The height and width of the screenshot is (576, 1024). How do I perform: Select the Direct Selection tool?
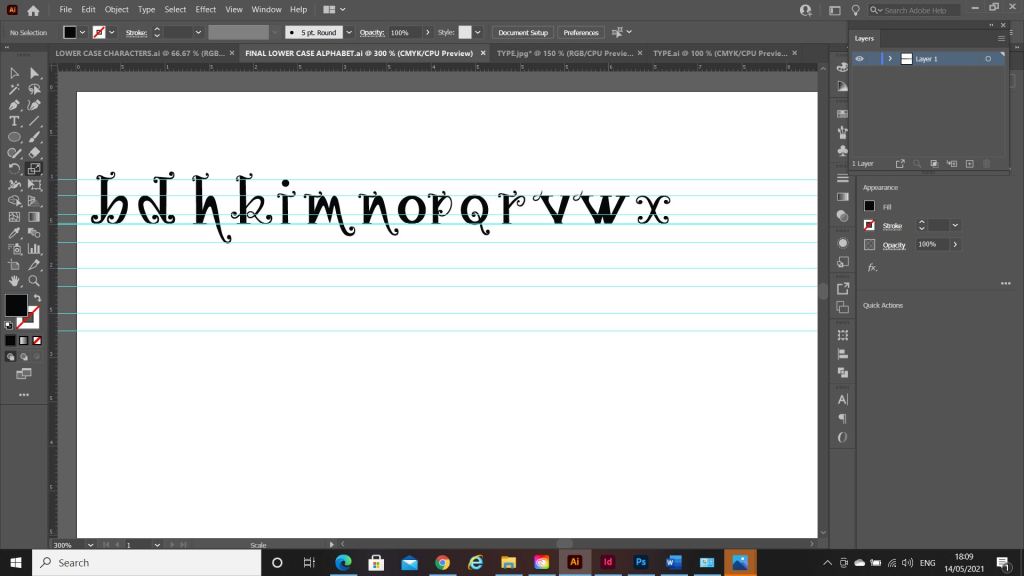pyautogui.click(x=34, y=73)
